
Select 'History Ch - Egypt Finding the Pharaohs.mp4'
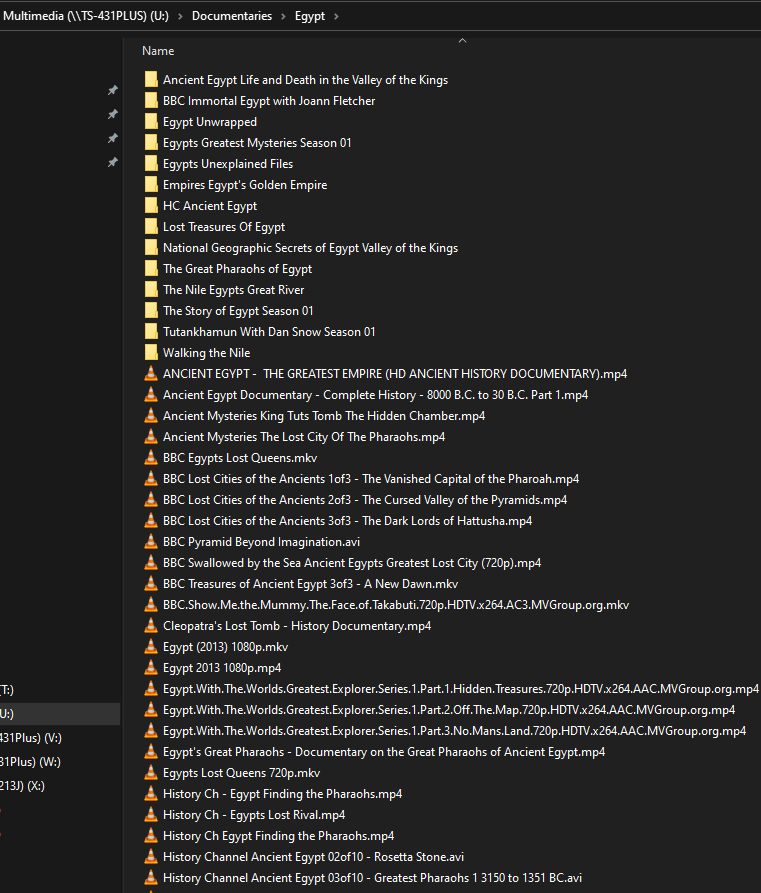click(283, 793)
